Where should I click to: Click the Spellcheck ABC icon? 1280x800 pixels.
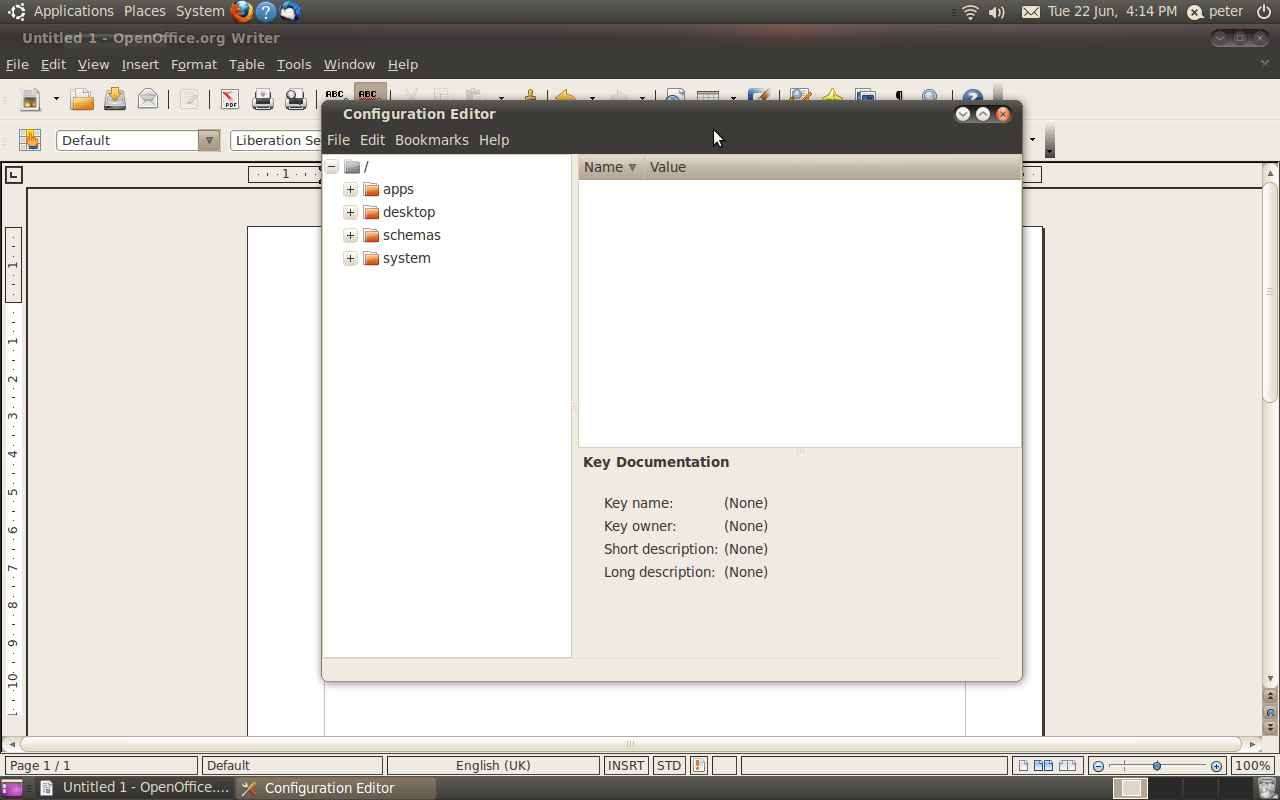click(335, 94)
